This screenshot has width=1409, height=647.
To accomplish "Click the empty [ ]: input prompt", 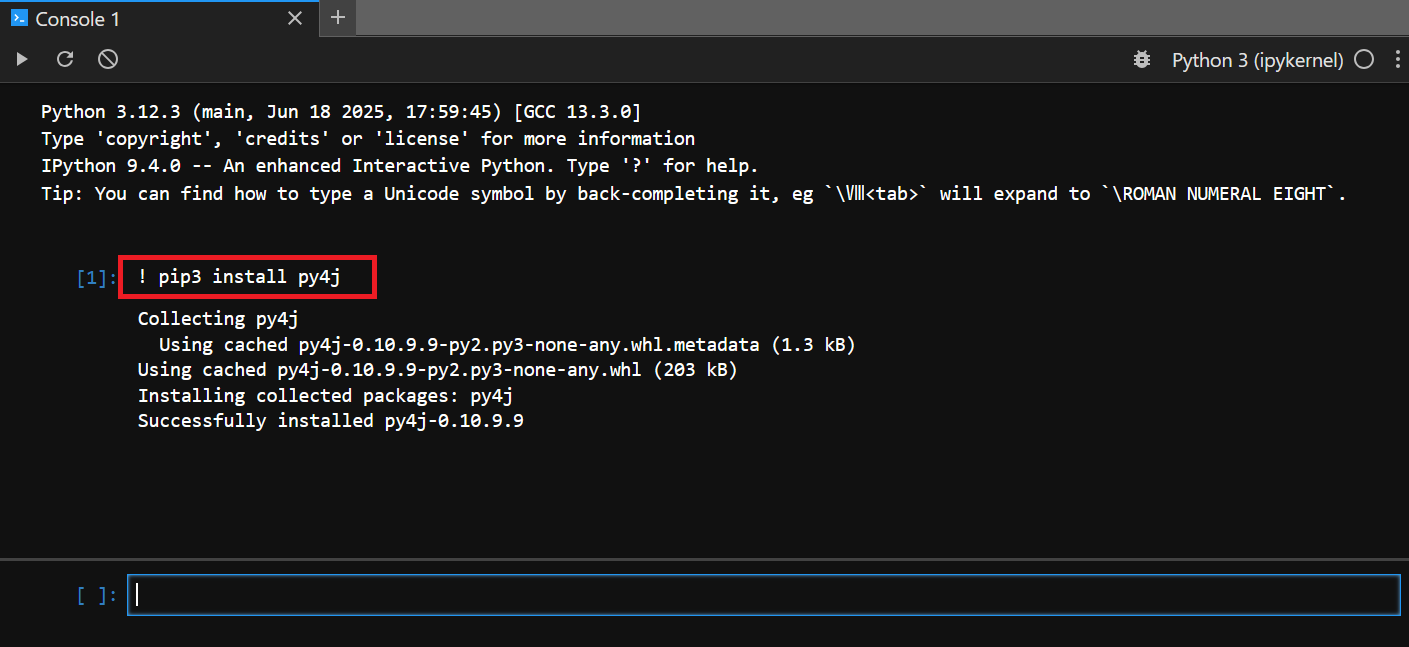I will click(97, 596).
